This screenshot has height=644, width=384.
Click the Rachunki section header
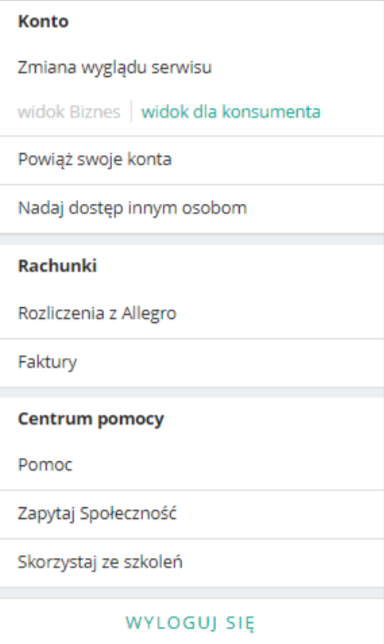[57, 266]
